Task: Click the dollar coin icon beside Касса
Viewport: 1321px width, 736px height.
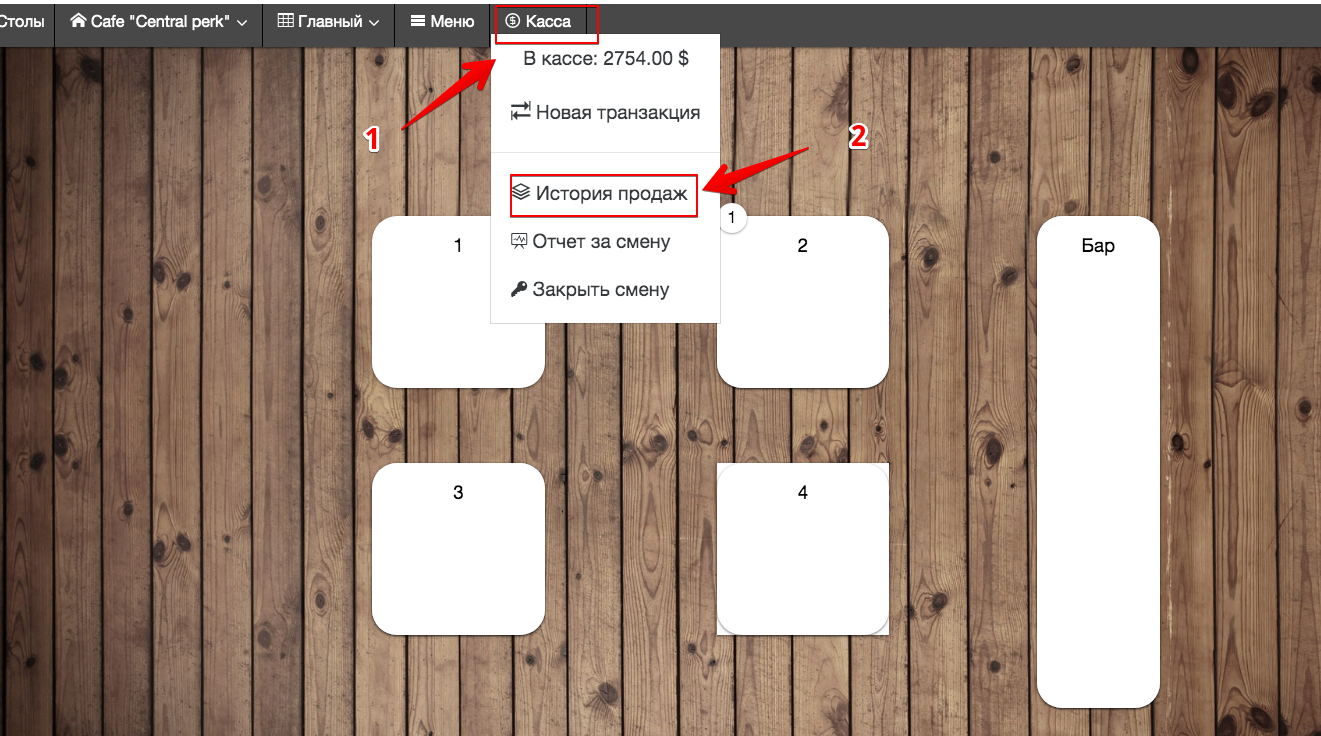Action: pos(513,21)
